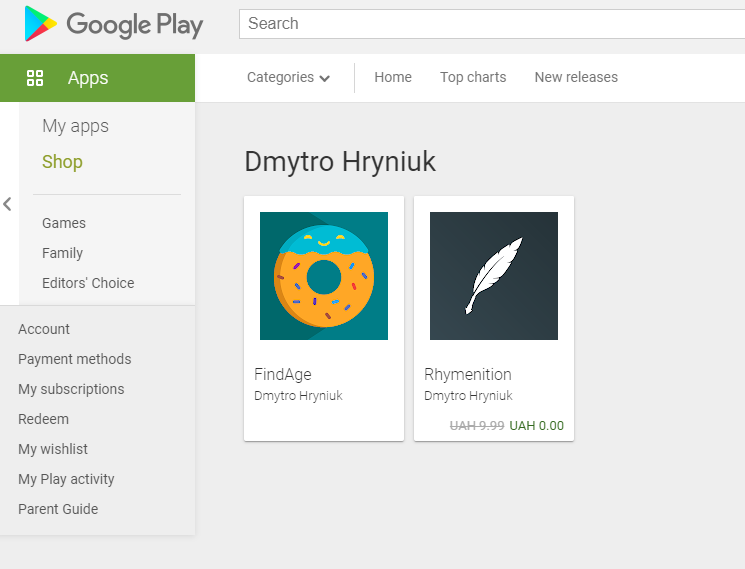Click the UAH 0.00 price on Rhymenition
Screen dimensions: 745x569
536,426
